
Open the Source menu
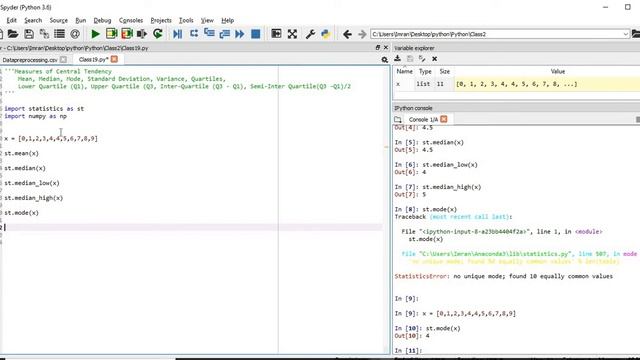59,20
